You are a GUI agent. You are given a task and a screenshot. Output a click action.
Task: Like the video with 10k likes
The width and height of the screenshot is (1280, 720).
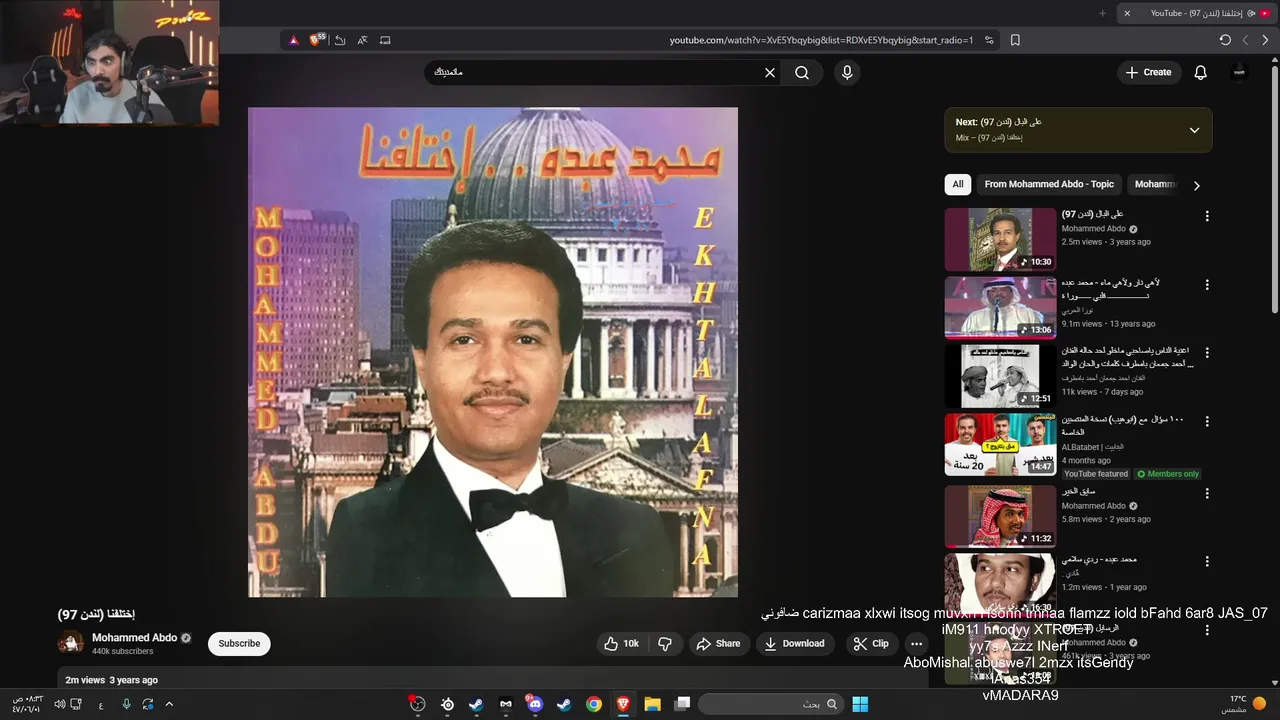click(621, 643)
